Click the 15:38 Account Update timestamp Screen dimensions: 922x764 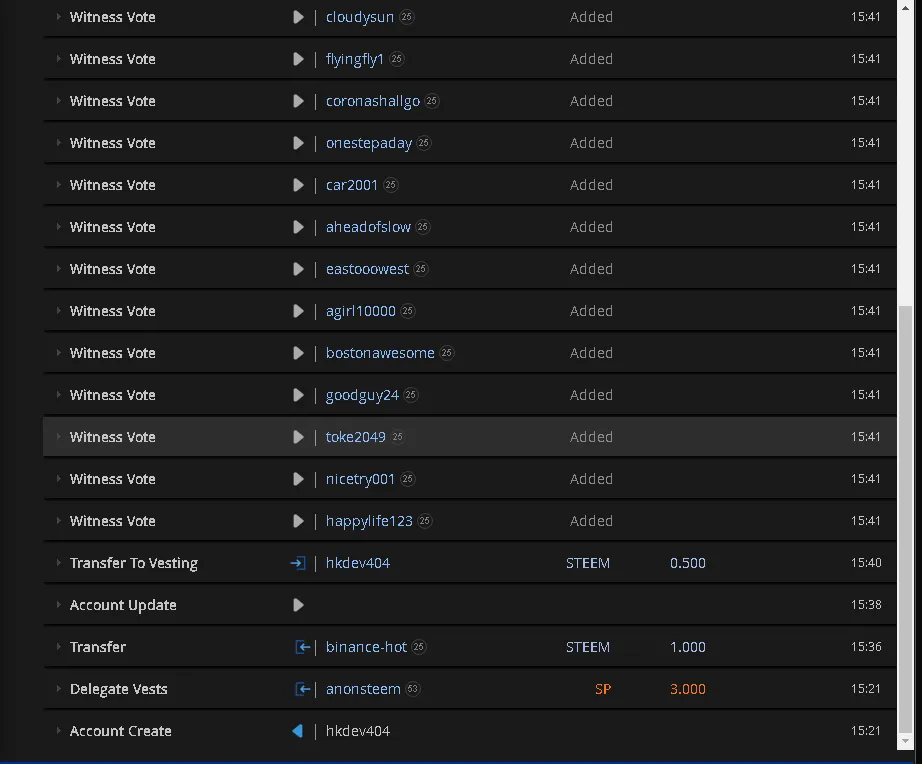click(x=866, y=605)
